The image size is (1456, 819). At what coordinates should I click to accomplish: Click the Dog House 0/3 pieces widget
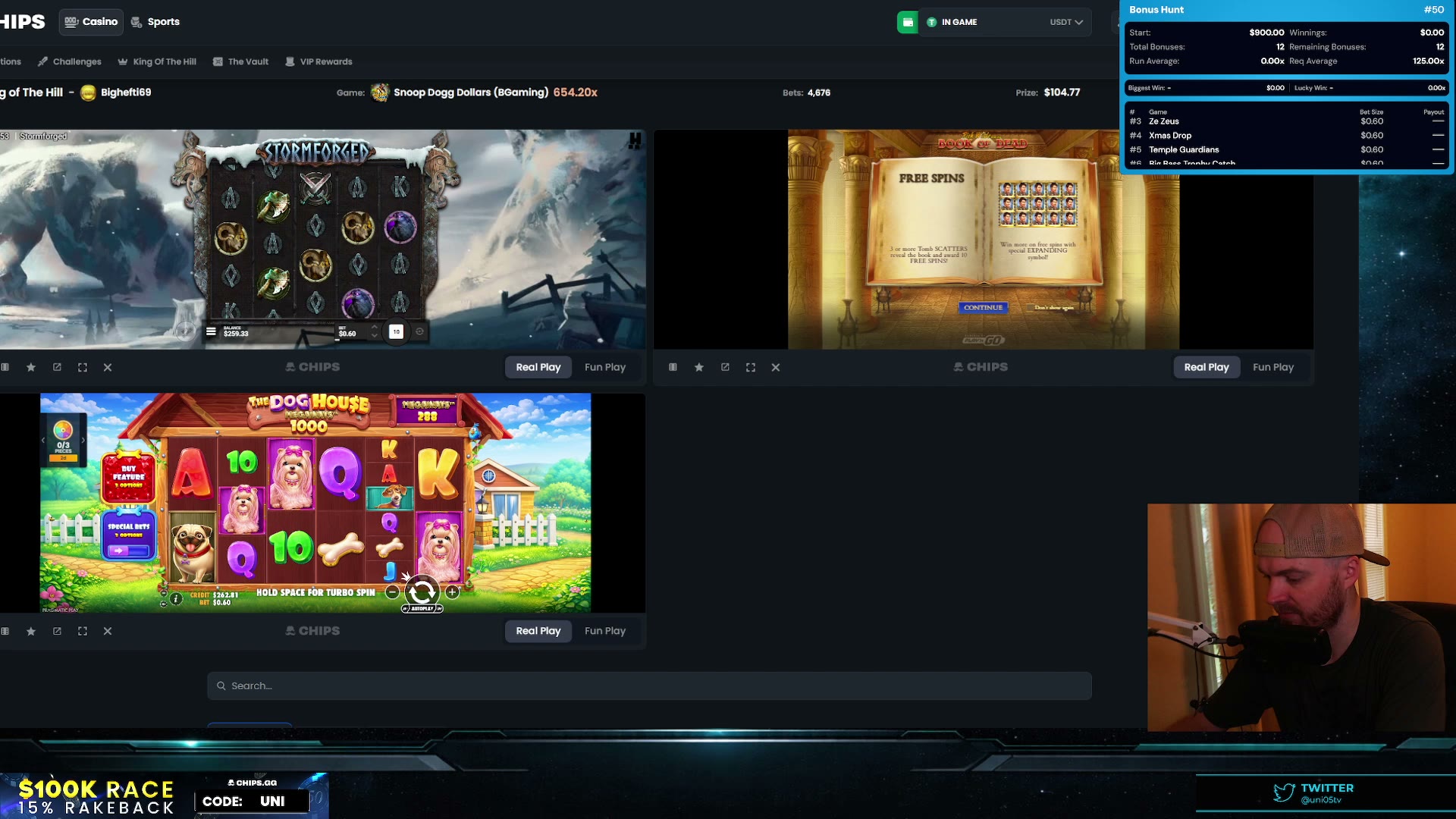click(x=63, y=440)
